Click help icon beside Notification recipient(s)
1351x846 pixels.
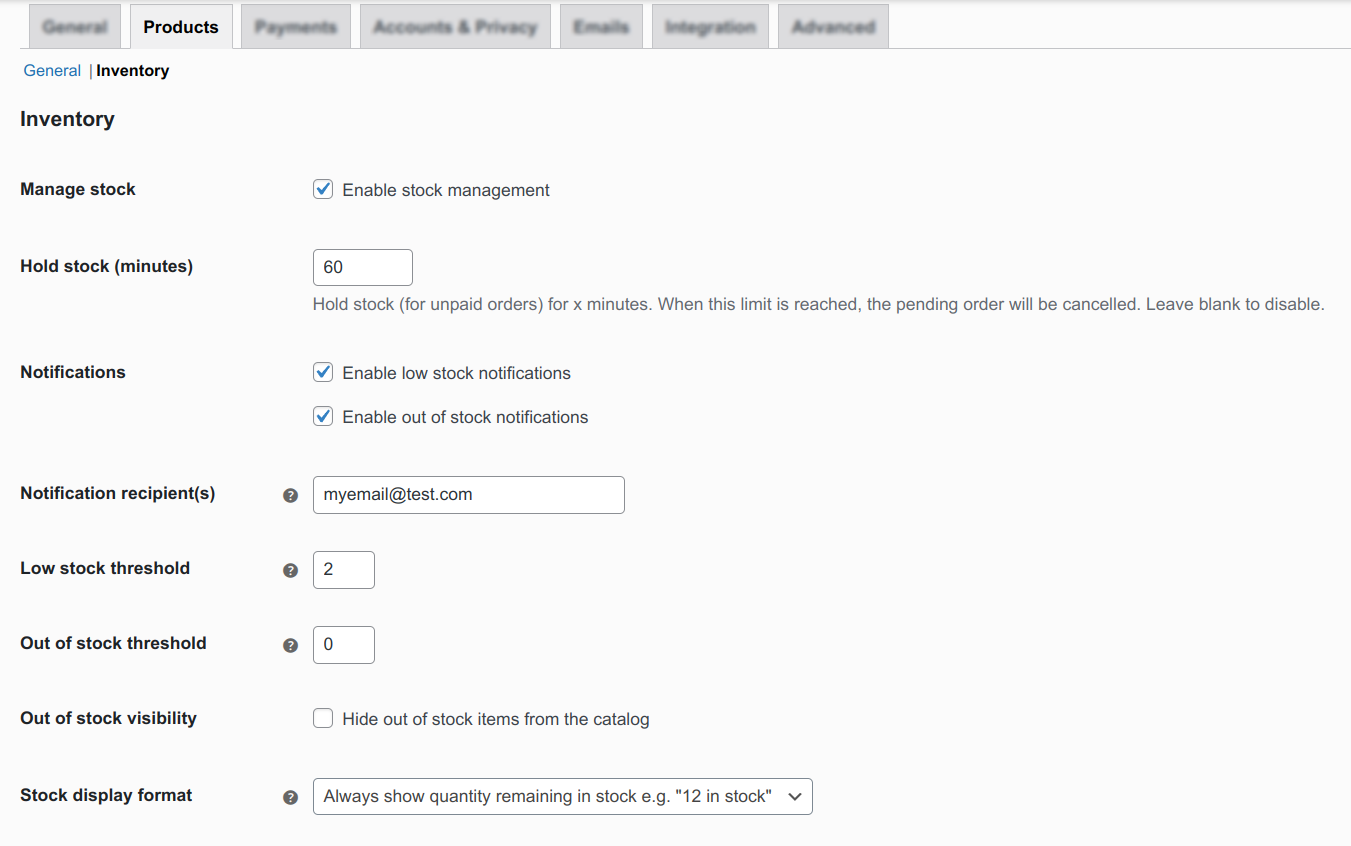coord(291,495)
